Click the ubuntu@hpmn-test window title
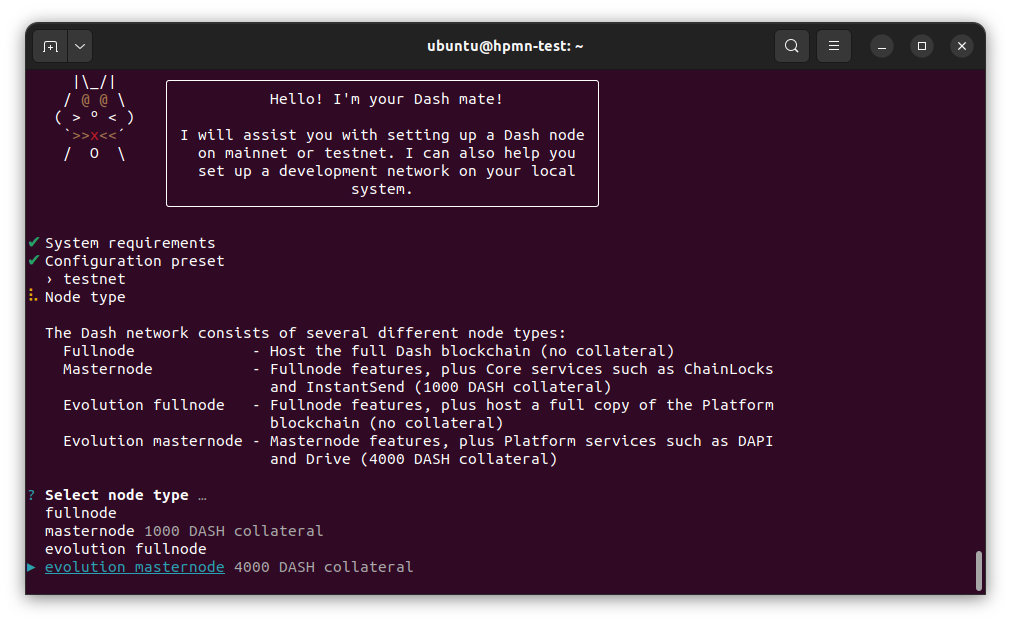The image size is (1011, 623). (x=505, y=46)
